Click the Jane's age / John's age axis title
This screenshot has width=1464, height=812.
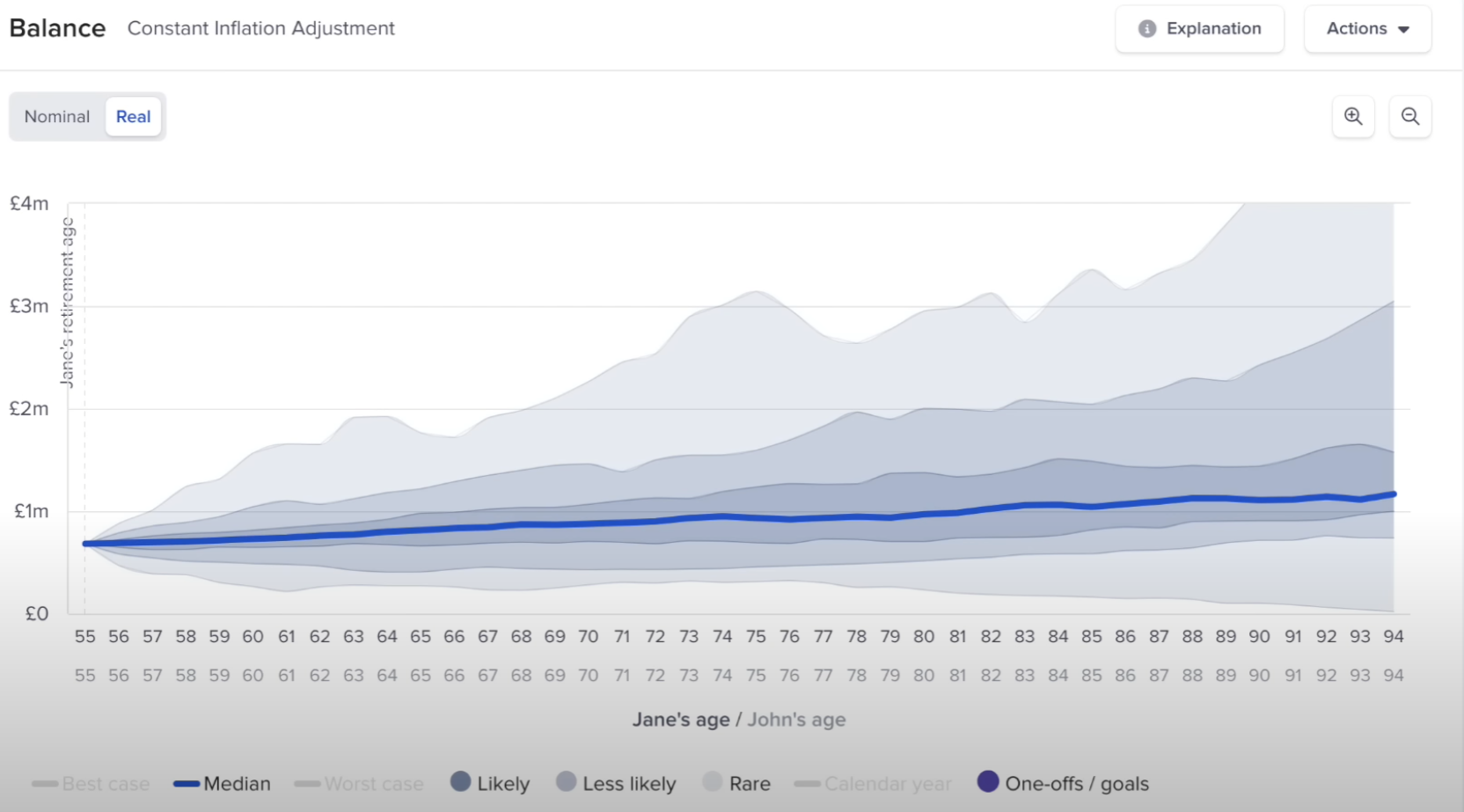739,720
